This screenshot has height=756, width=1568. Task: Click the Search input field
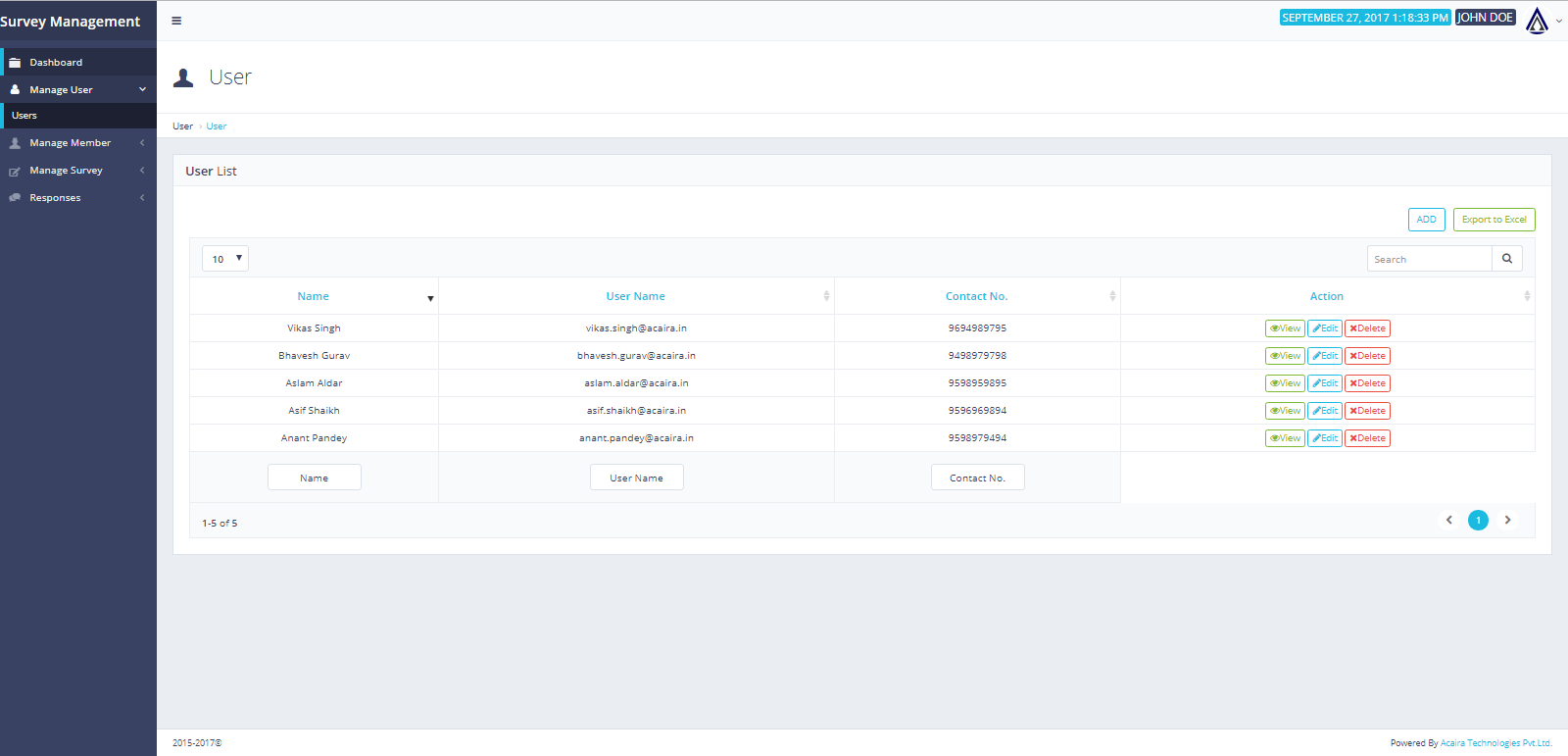click(1429, 259)
